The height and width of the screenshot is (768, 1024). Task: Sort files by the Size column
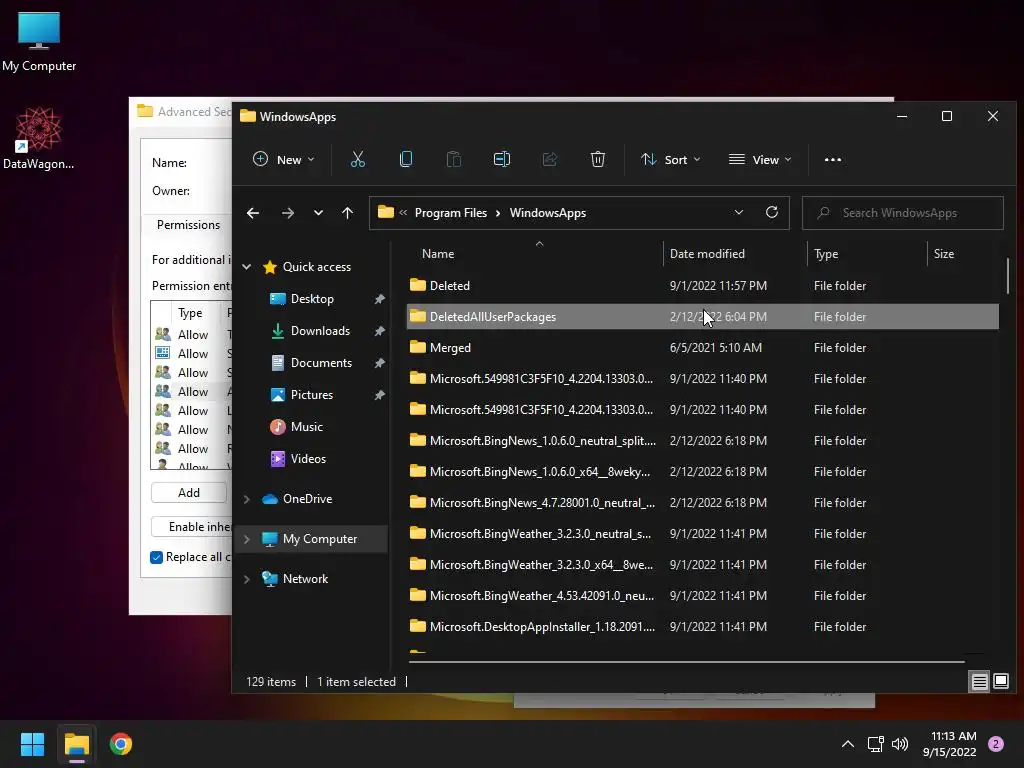[963, 253]
